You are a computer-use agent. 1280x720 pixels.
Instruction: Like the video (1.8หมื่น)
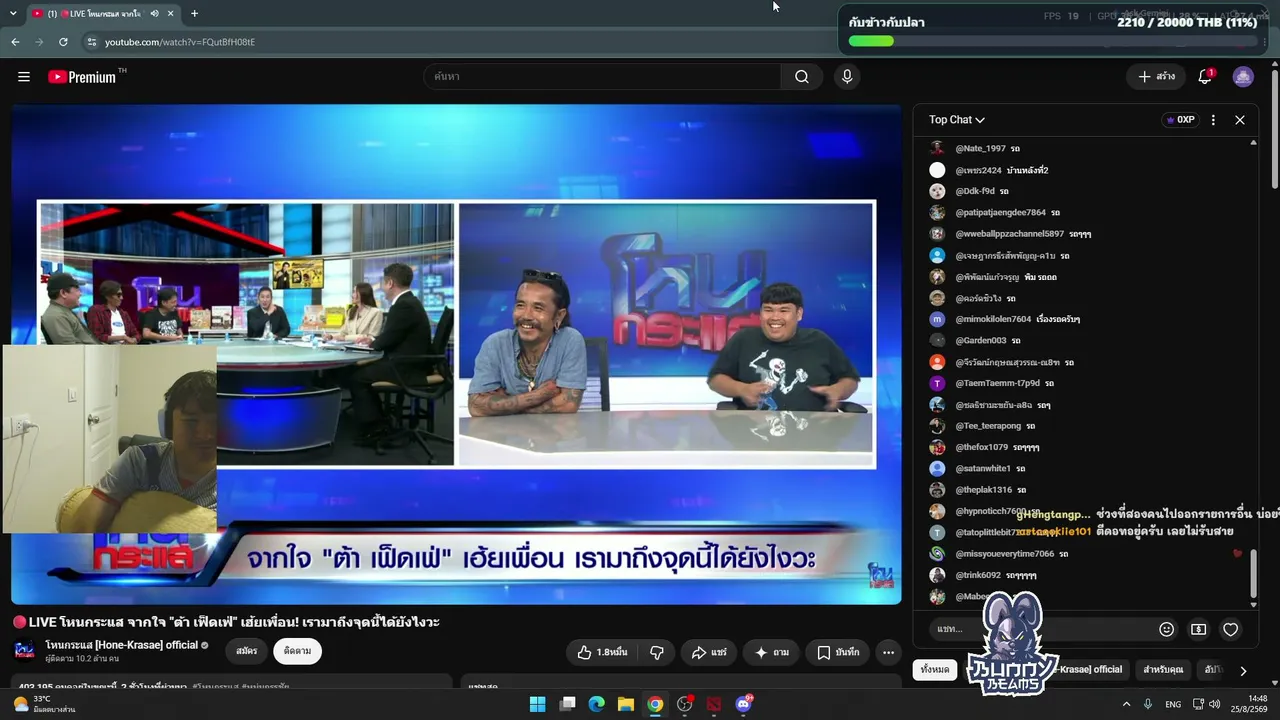[603, 652]
